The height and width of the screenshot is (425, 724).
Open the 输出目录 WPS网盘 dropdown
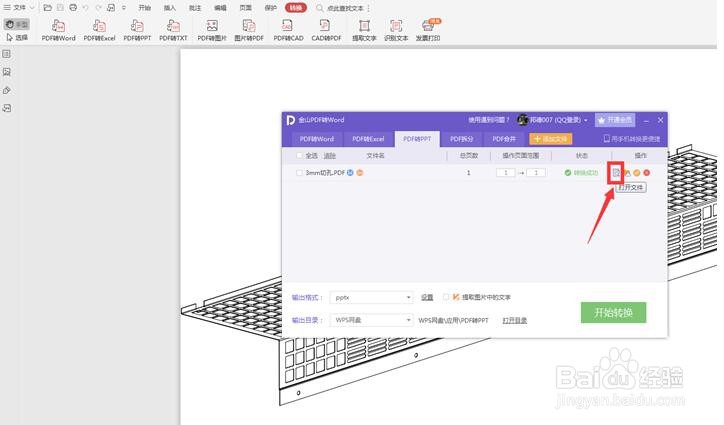(372, 320)
